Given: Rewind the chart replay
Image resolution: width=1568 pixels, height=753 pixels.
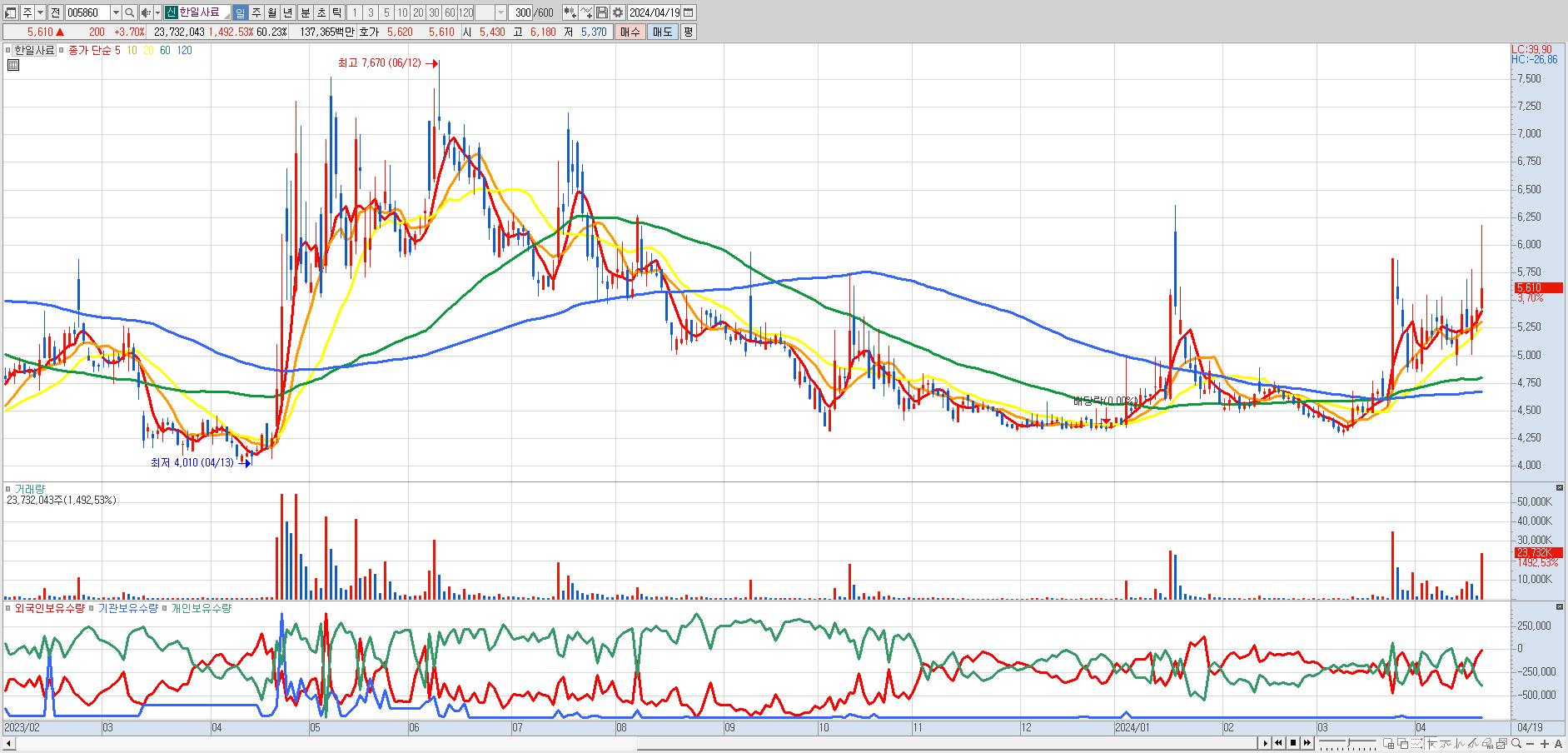Looking at the screenshot, I should [x=1279, y=743].
